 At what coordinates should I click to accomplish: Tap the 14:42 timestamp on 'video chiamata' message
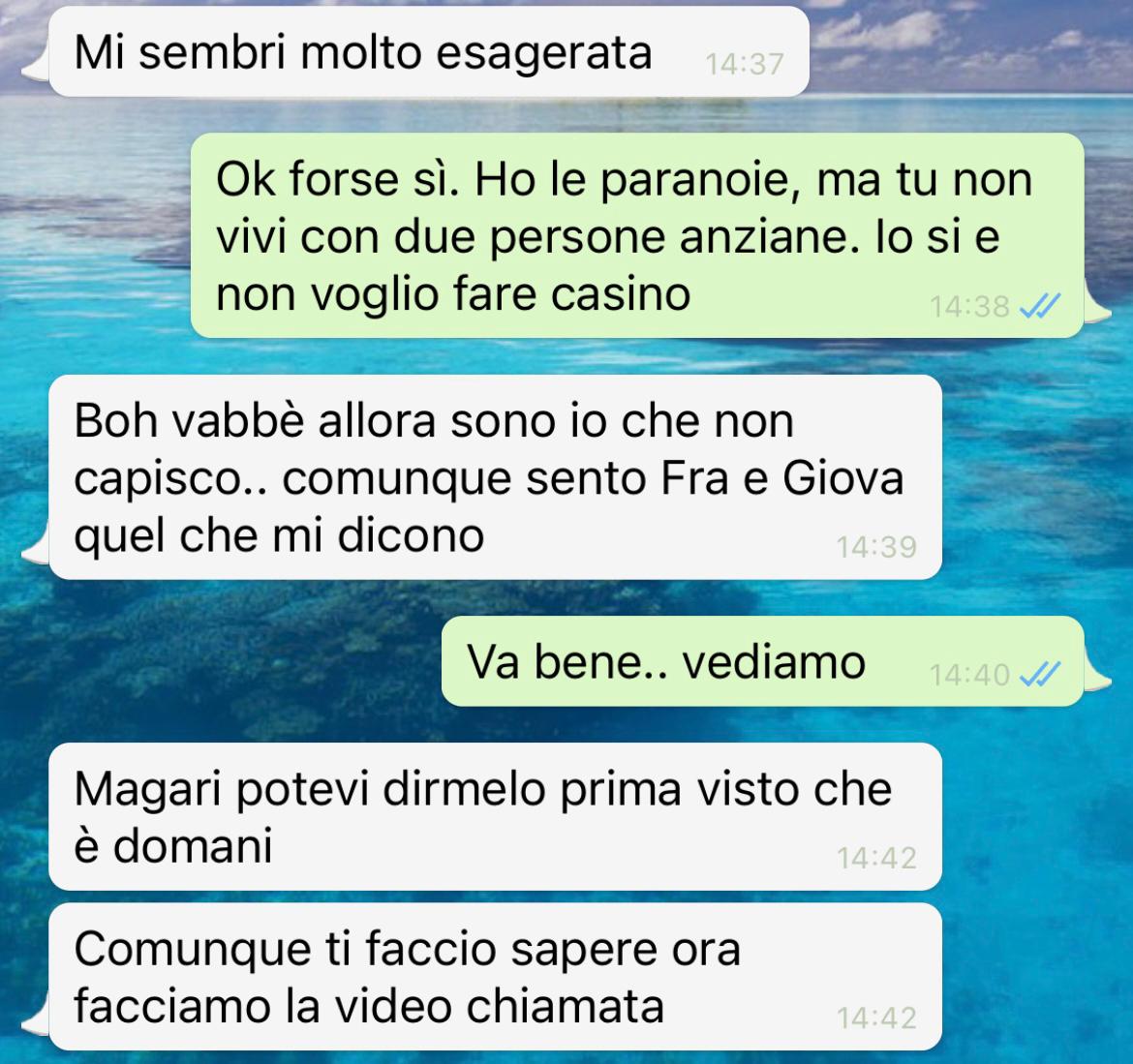coord(876,1018)
